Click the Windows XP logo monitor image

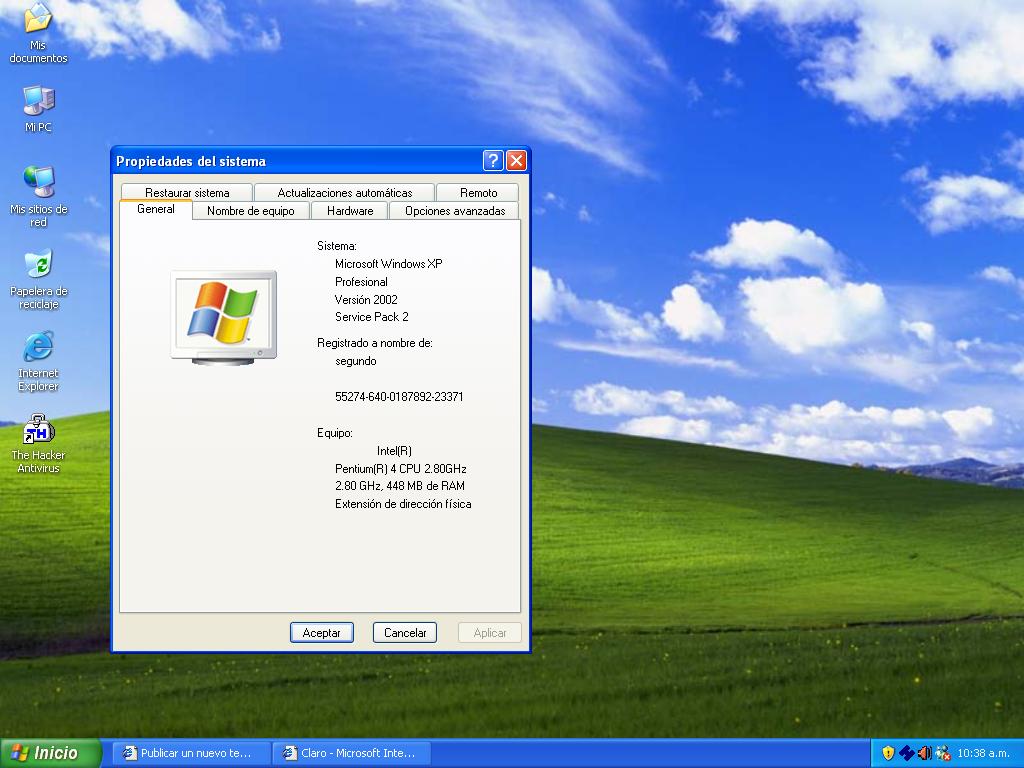223,317
